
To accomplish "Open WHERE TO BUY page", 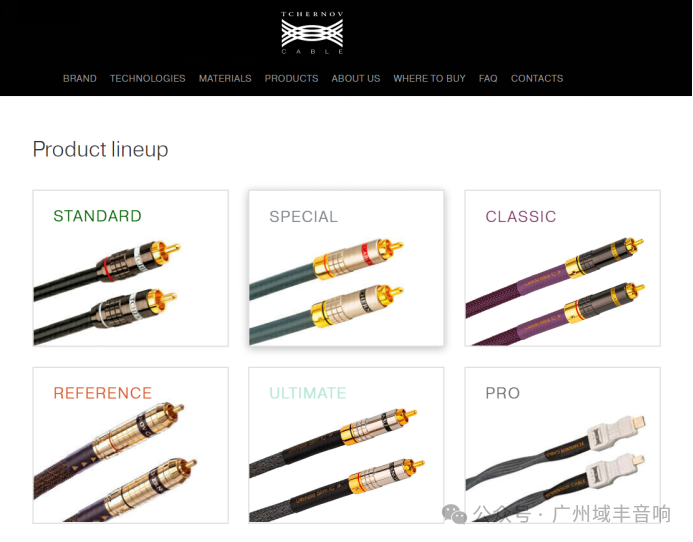I will [429, 79].
